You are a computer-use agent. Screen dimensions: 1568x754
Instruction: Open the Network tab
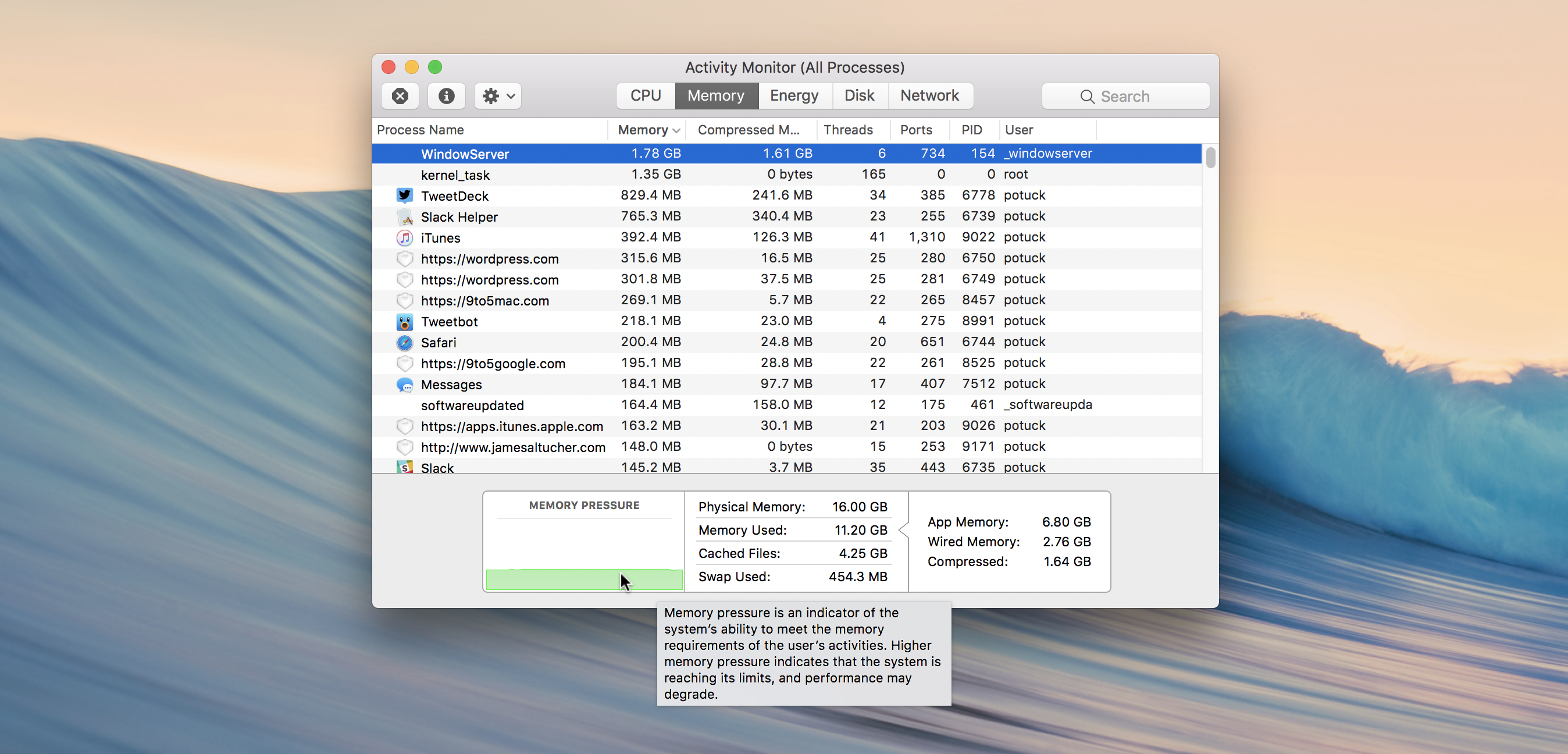tap(930, 95)
